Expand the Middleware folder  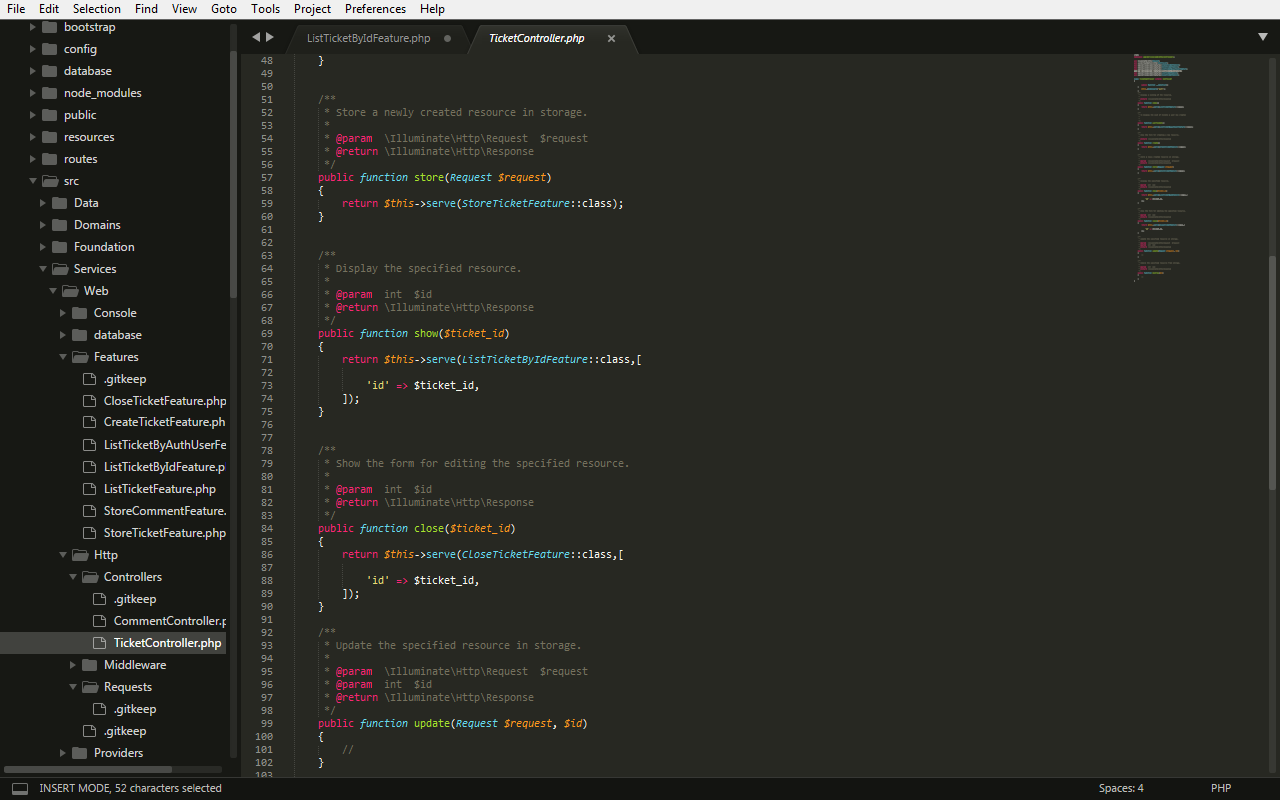click(73, 665)
